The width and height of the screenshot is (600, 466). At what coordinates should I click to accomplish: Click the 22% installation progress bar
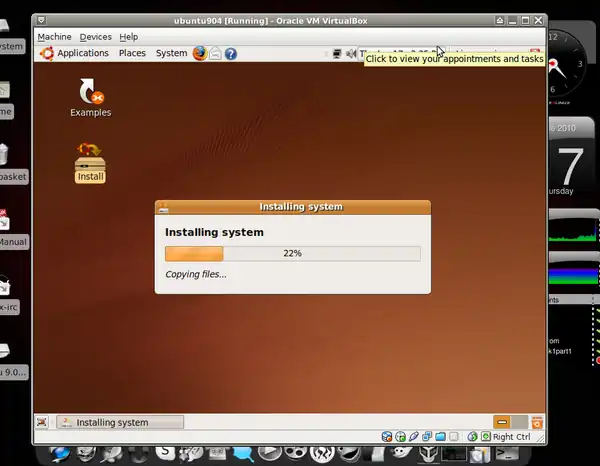pos(292,254)
